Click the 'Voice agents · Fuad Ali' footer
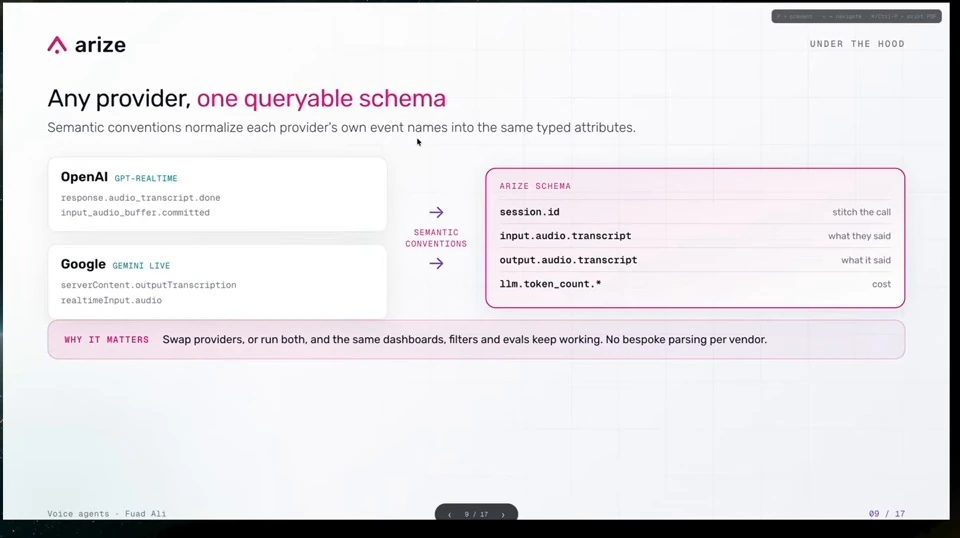This screenshot has width=960, height=538. 107,514
